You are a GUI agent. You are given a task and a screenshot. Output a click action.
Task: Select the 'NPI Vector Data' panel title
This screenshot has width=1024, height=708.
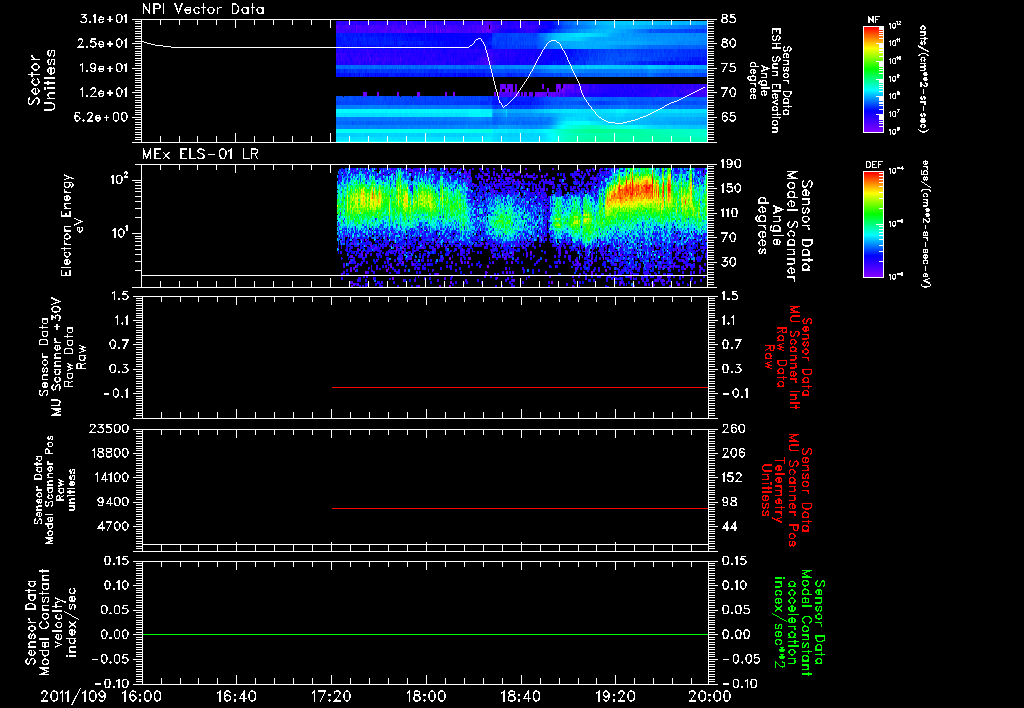coord(203,9)
